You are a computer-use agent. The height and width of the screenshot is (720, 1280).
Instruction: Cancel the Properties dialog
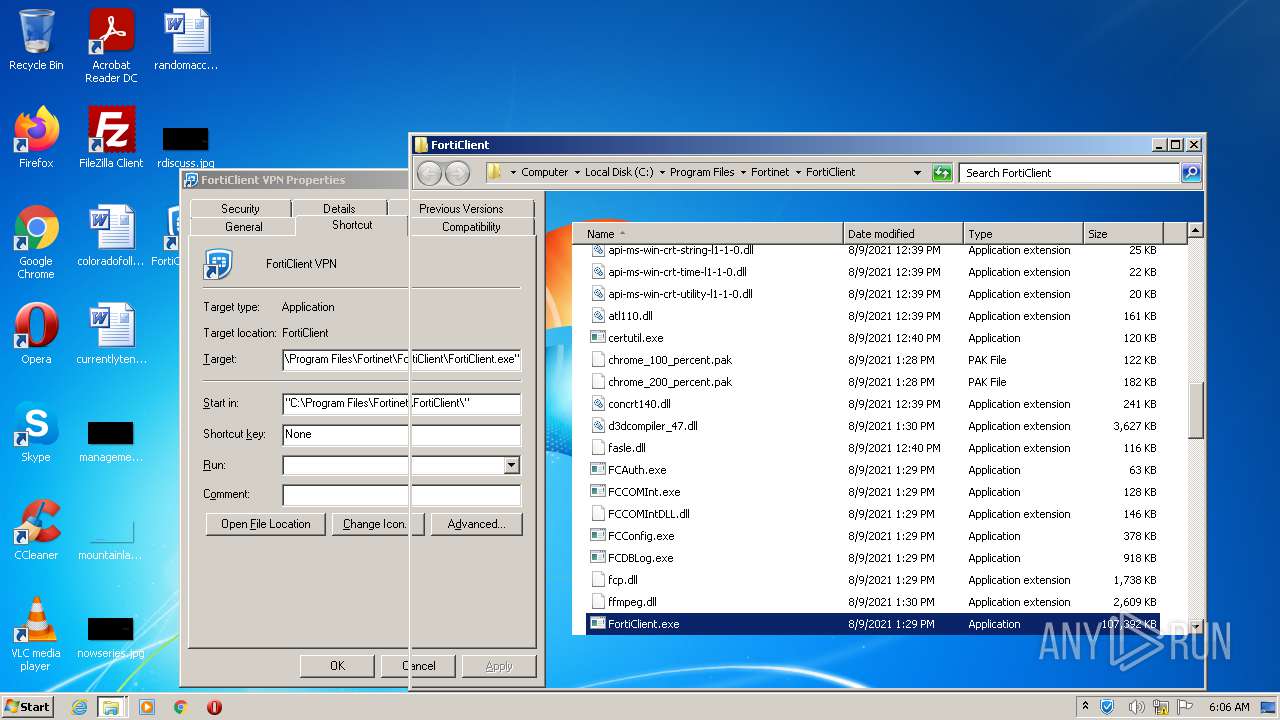[419, 666]
